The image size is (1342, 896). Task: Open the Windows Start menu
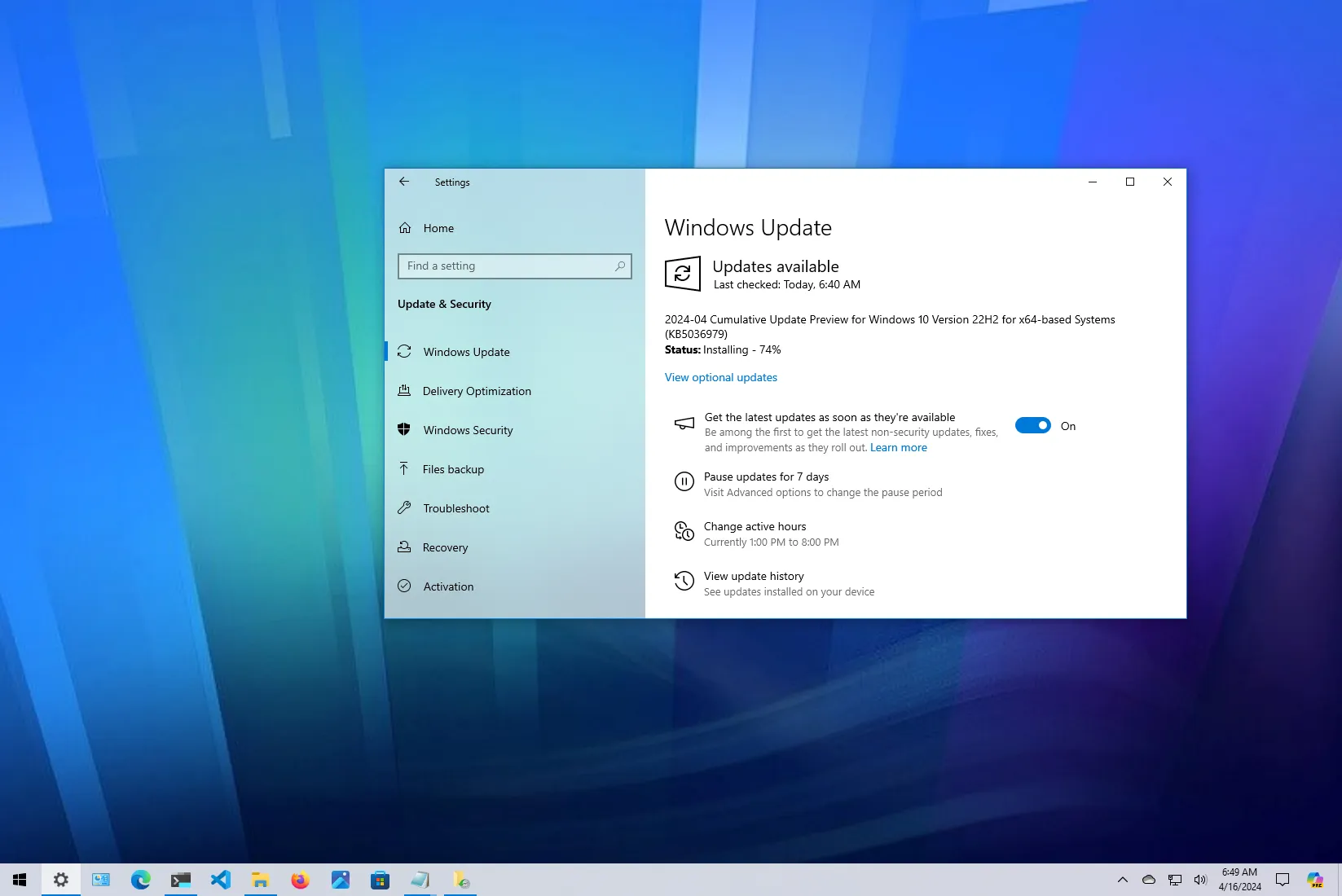coord(20,880)
